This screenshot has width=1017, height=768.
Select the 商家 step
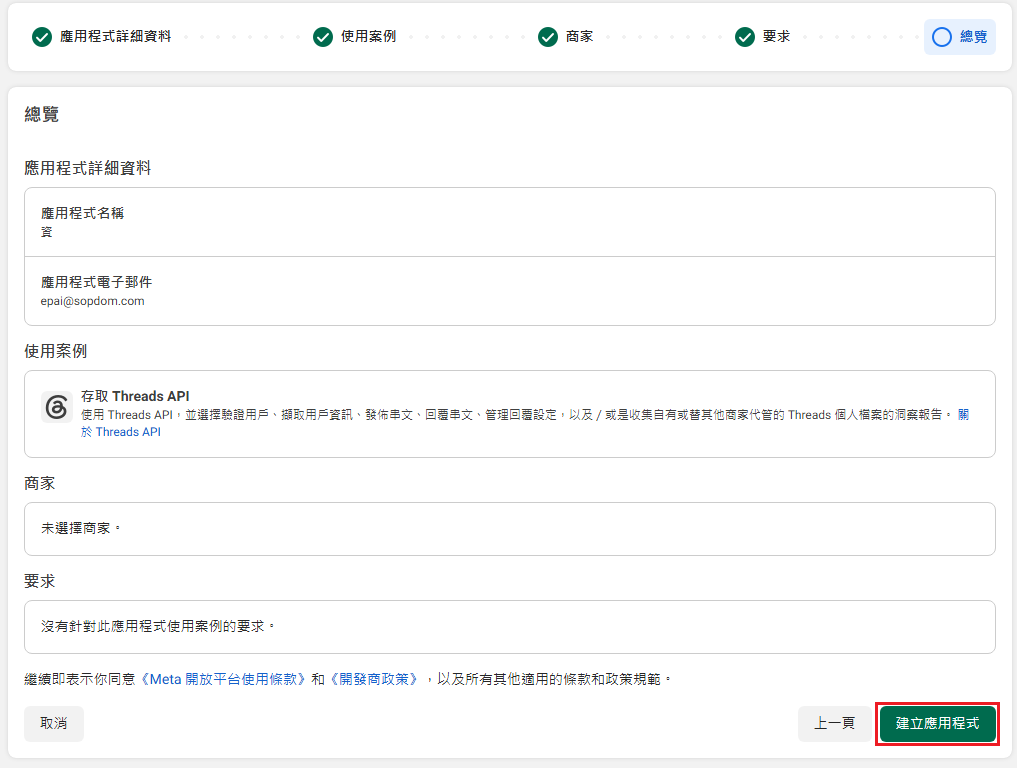pos(566,37)
